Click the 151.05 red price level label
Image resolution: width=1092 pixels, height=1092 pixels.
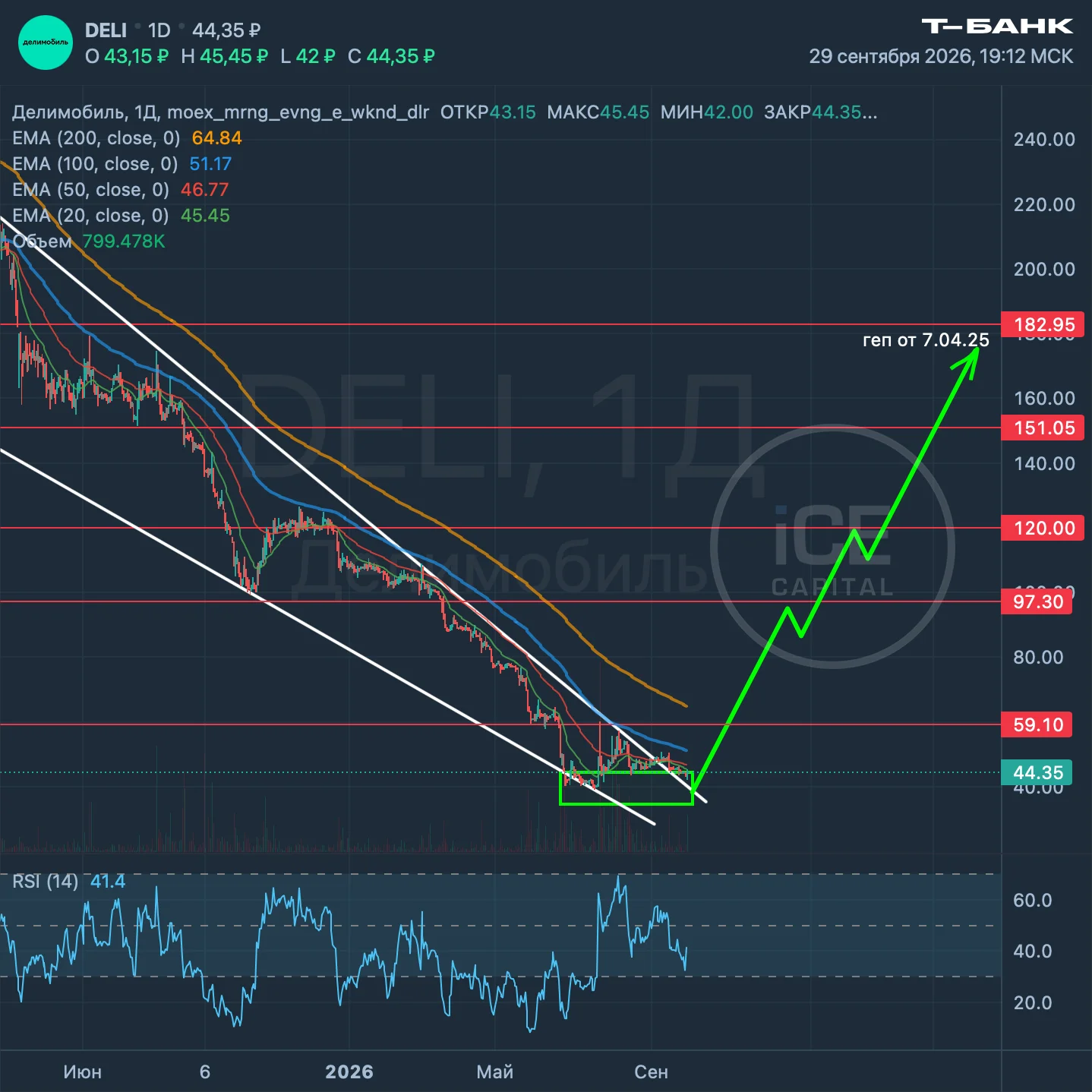[x=1043, y=428]
